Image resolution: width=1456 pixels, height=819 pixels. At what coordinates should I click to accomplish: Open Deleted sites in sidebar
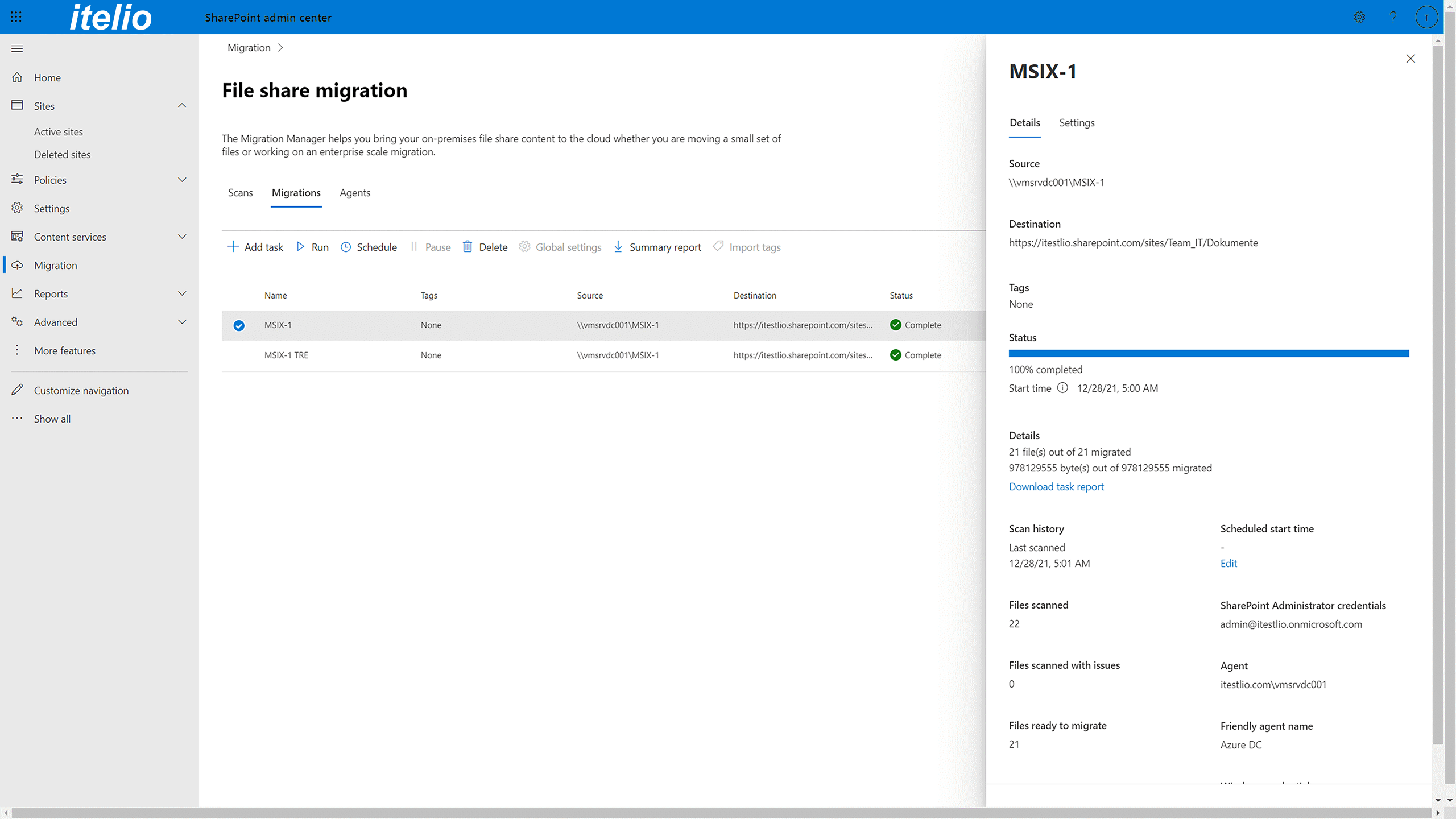[62, 154]
